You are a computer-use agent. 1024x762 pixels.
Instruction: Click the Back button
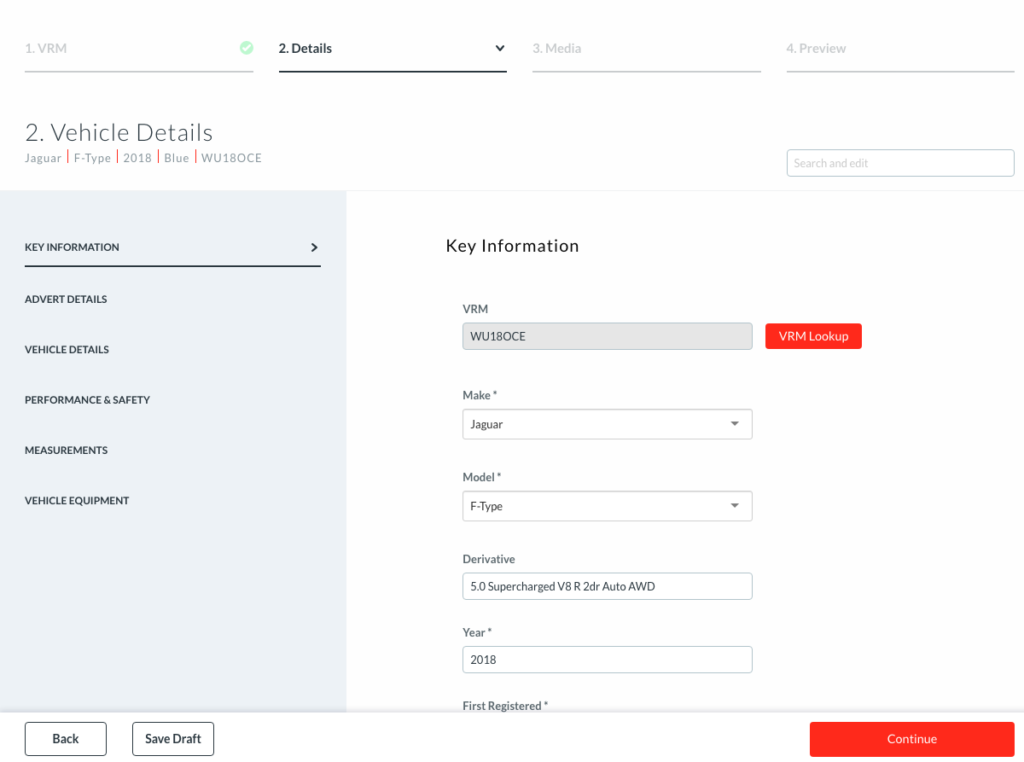click(x=66, y=739)
